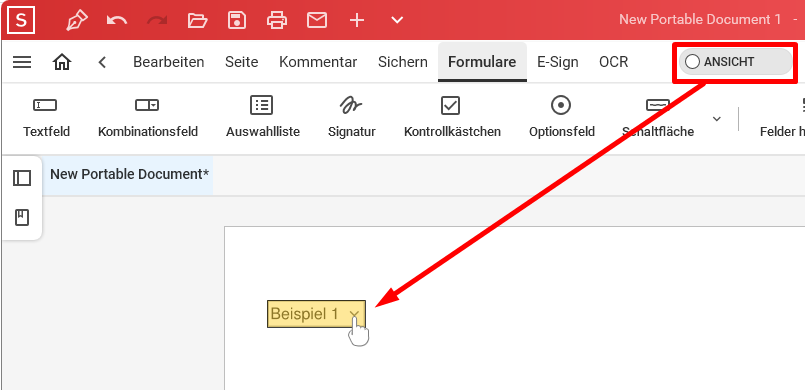Add a Signatur field
Screen dimensions: 805x390
352,118
